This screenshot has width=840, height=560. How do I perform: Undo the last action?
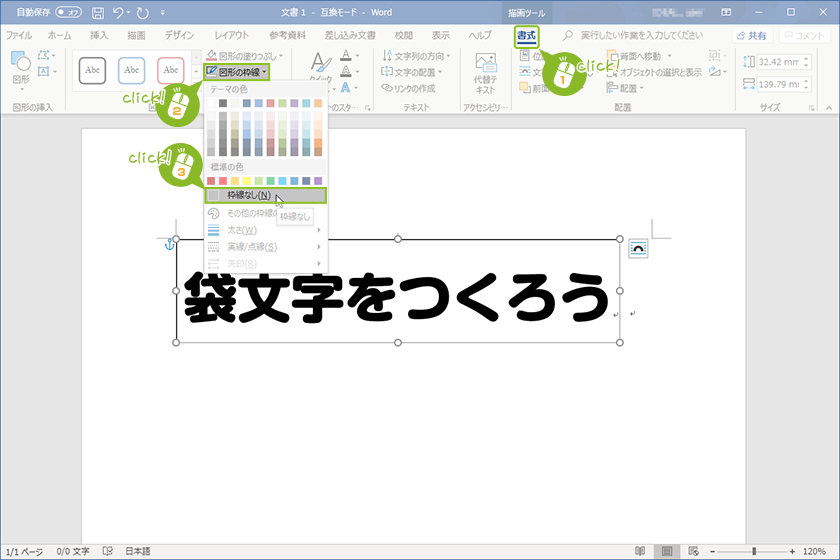coord(118,13)
